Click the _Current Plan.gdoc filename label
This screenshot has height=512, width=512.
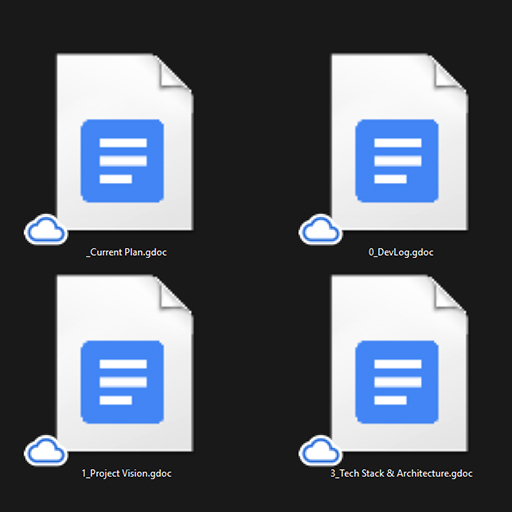tap(127, 252)
